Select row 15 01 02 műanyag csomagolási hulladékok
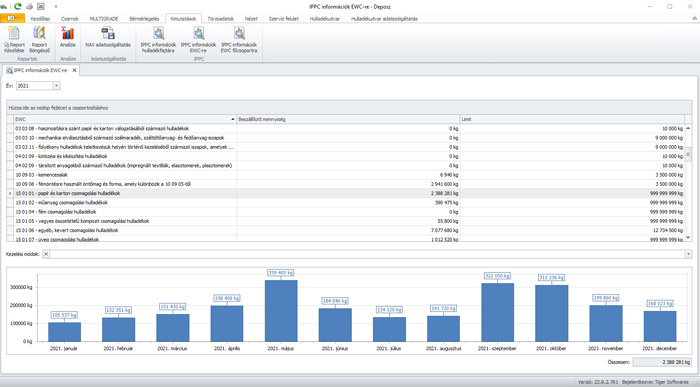 tap(346, 203)
